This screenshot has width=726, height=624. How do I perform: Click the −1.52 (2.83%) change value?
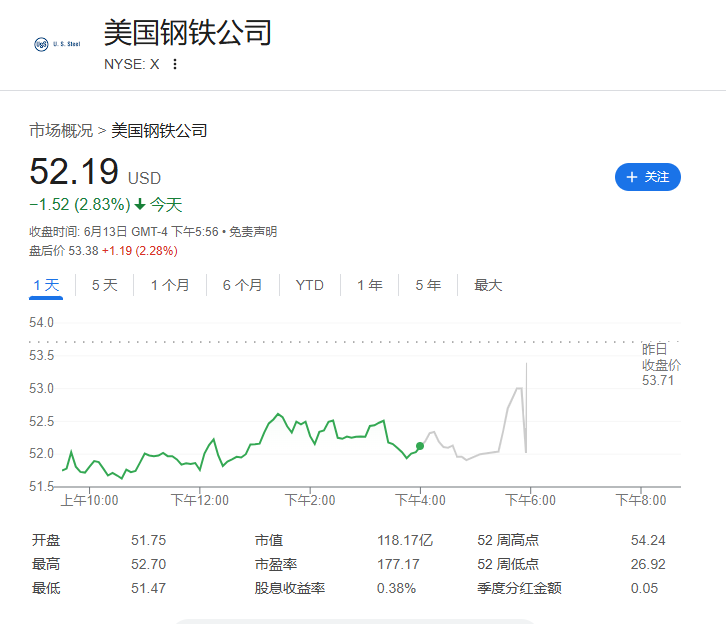click(x=80, y=204)
